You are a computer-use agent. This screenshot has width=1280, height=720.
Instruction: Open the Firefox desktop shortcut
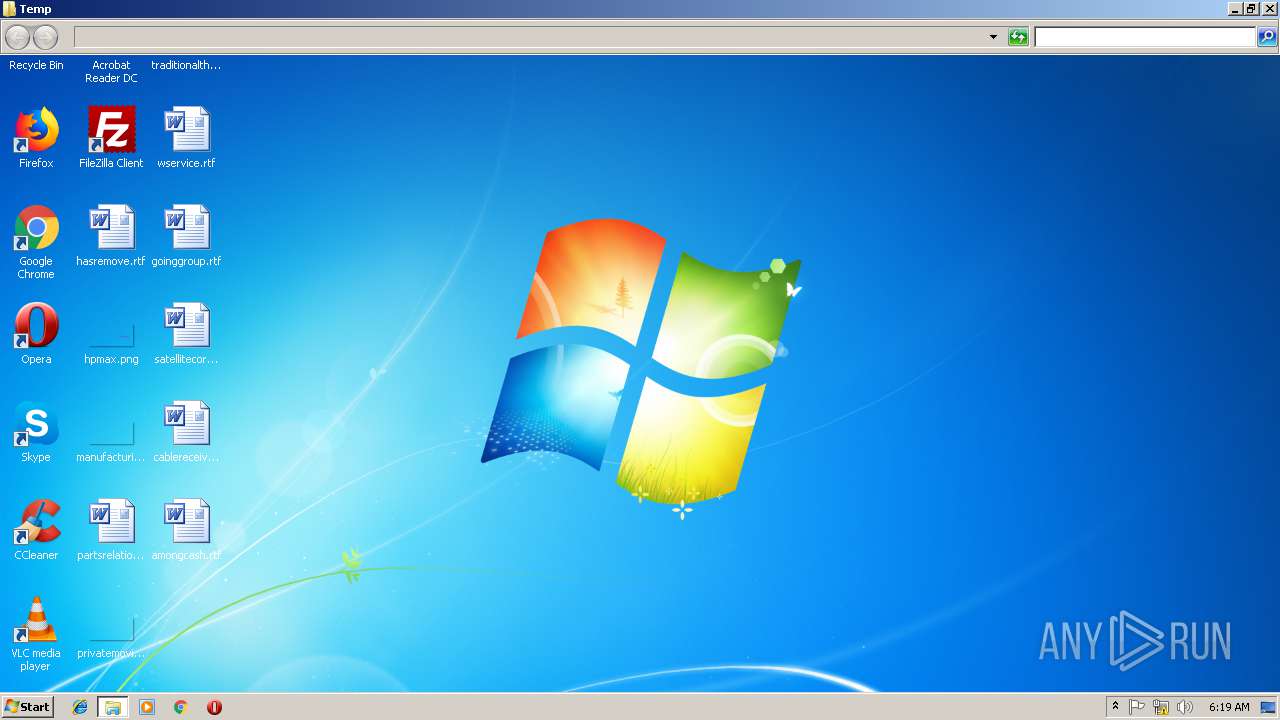coord(36,130)
